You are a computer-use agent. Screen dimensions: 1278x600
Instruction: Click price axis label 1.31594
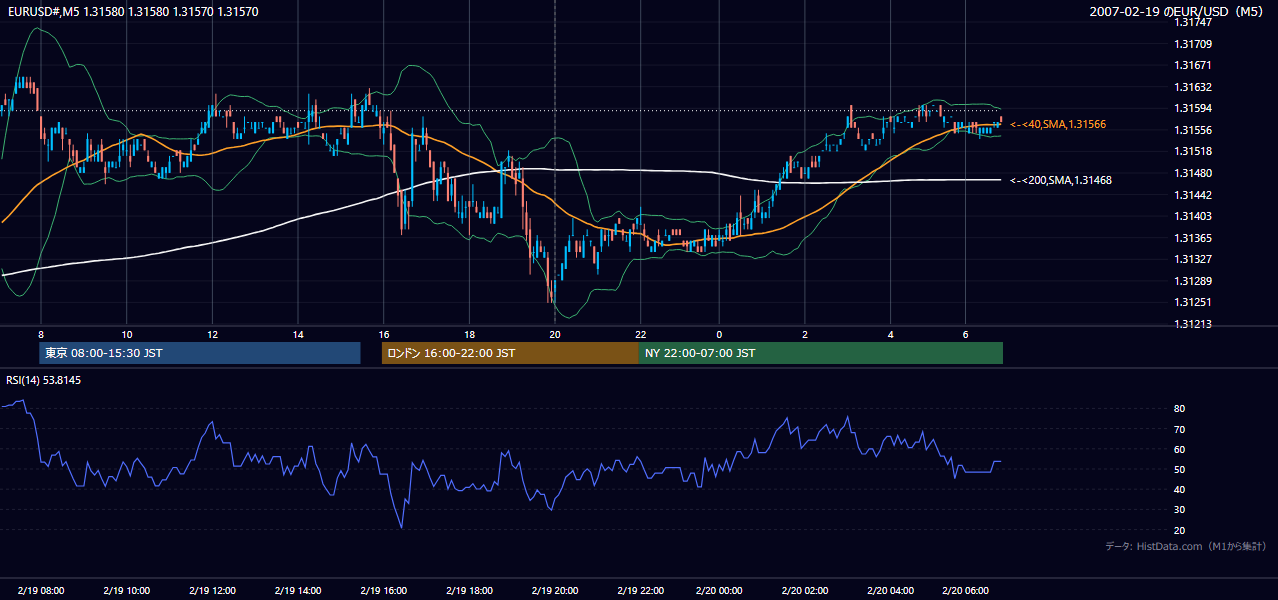click(x=1194, y=108)
